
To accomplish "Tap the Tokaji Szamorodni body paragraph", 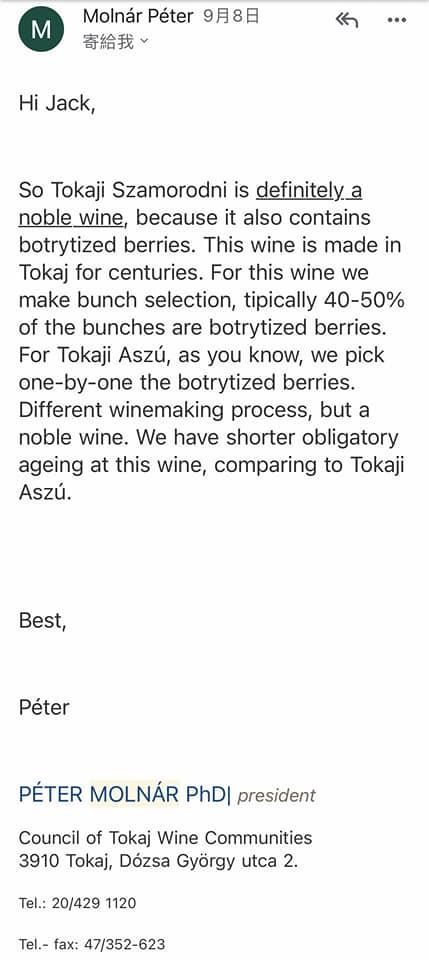I will [212, 341].
